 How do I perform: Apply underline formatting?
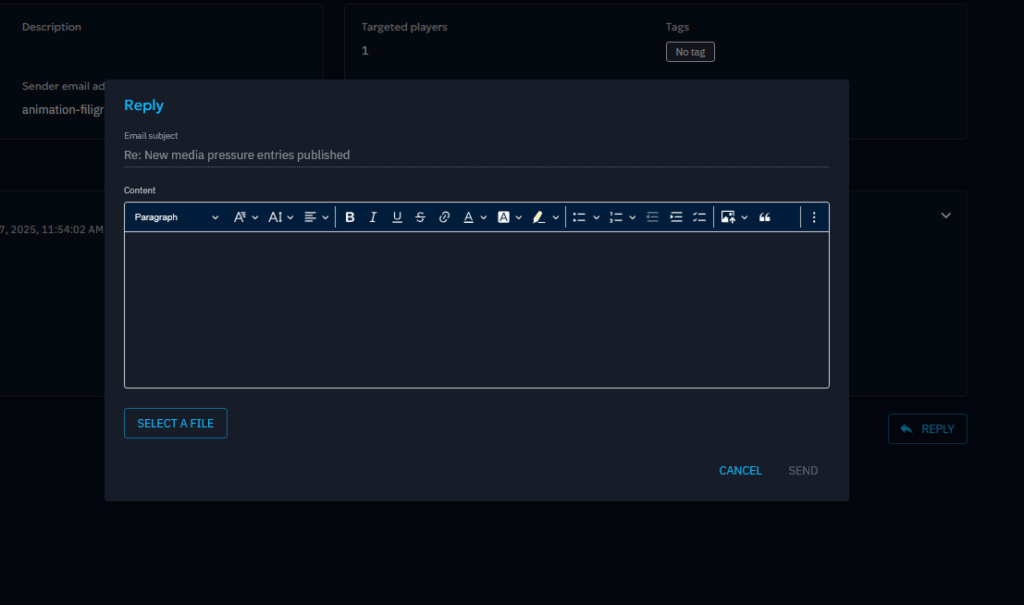click(397, 217)
